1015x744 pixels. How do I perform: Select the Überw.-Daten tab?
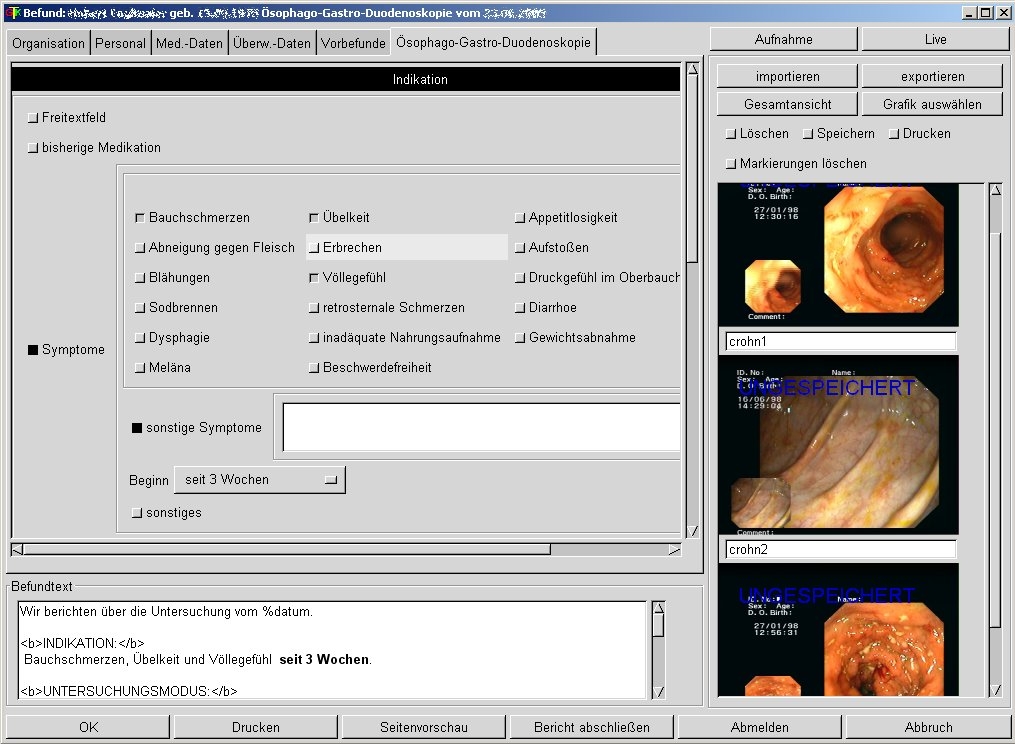tap(272, 43)
